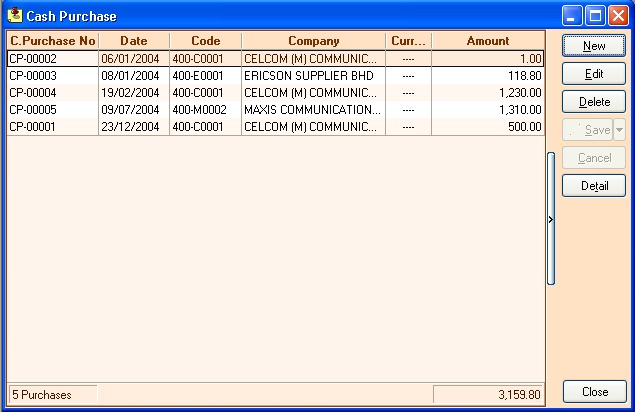The image size is (635, 412).
Task: Click date 06/01/2004
Action: [130, 59]
